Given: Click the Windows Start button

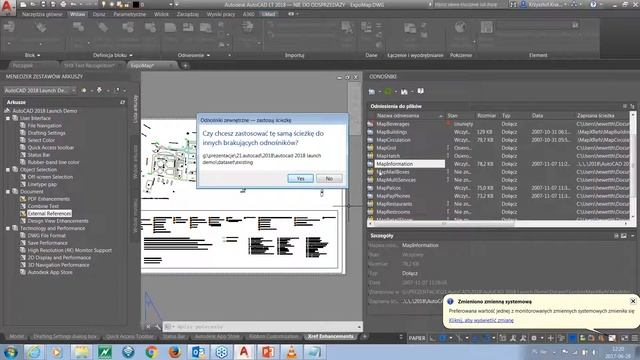Looking at the screenshot, I should [x=11, y=352].
